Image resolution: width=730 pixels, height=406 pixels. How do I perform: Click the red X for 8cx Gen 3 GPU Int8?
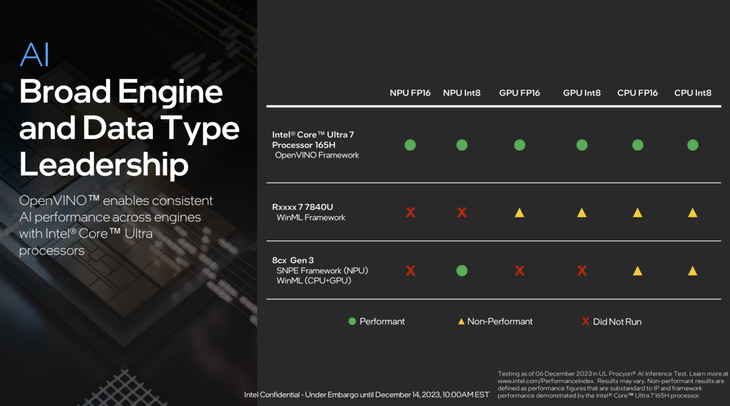coord(582,271)
